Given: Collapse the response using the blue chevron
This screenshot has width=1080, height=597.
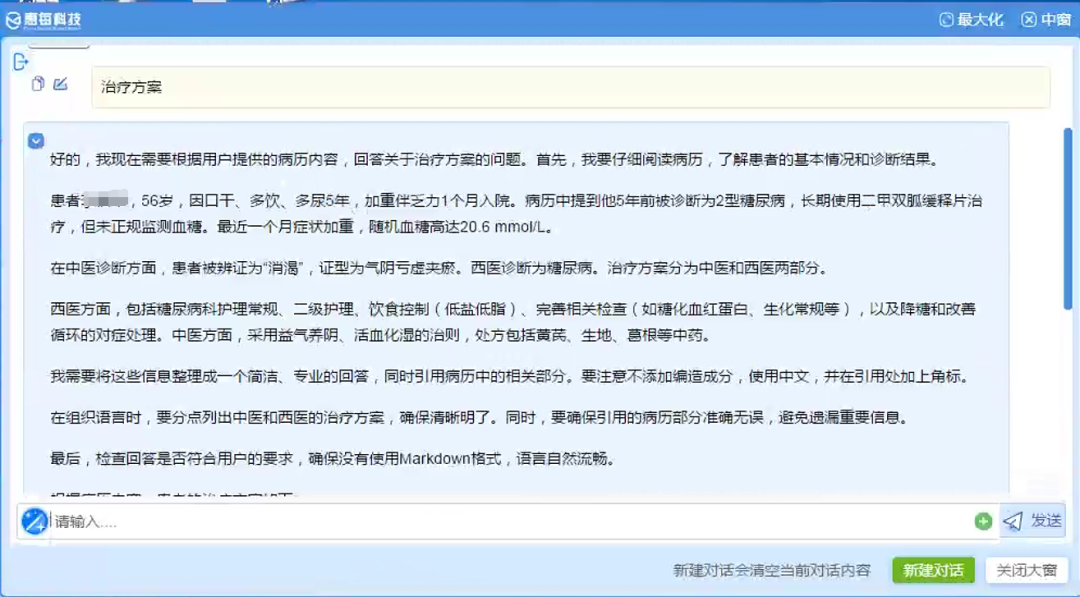Looking at the screenshot, I should point(37,140).
